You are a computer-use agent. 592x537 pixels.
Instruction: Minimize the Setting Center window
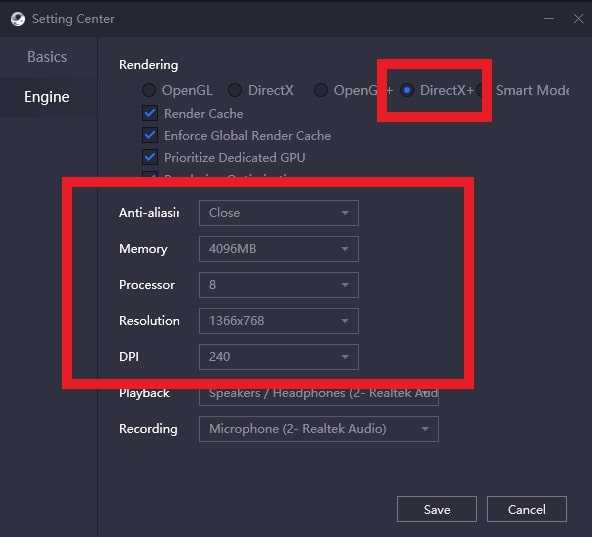click(549, 18)
